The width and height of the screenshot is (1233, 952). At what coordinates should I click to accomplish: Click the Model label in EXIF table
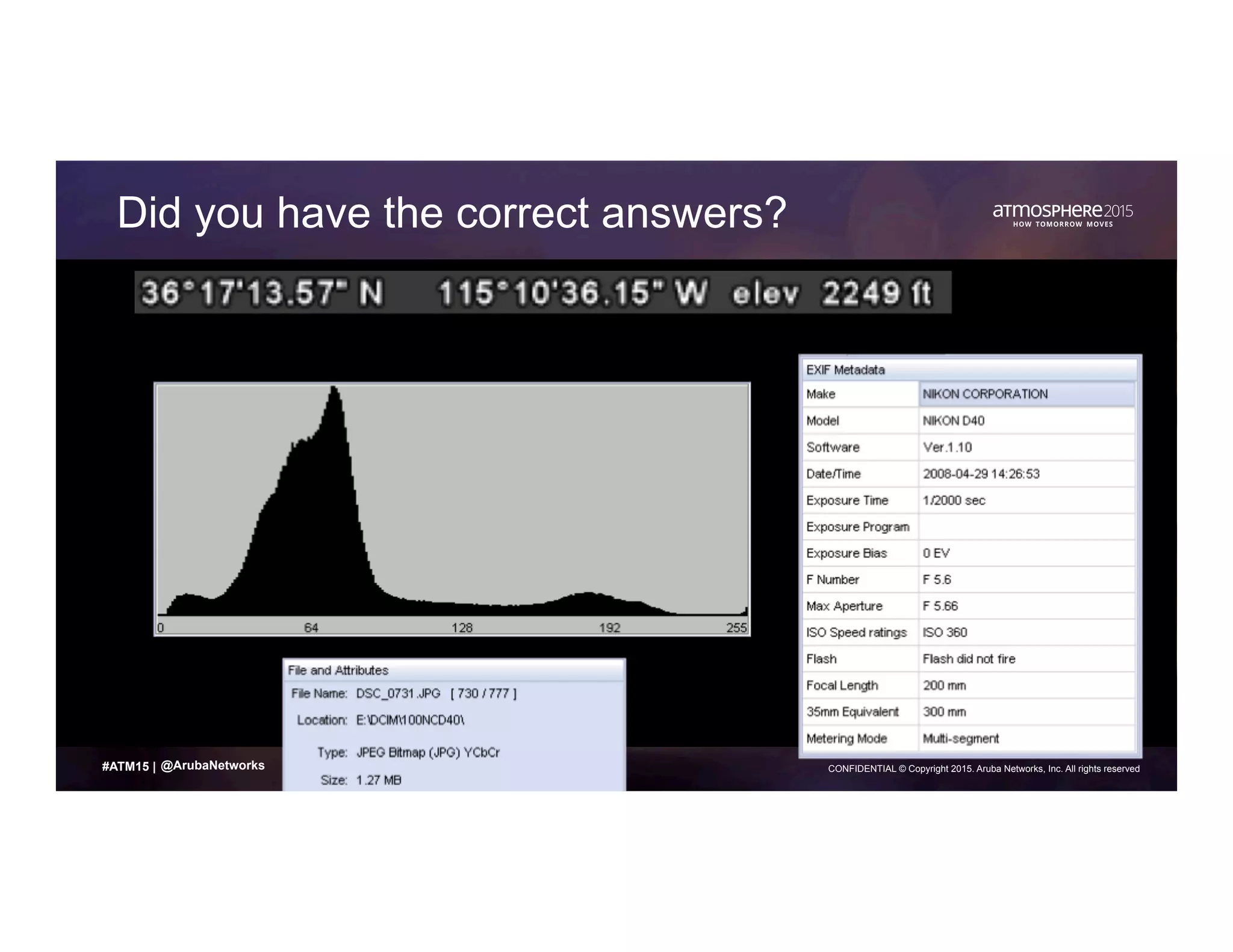pos(822,421)
